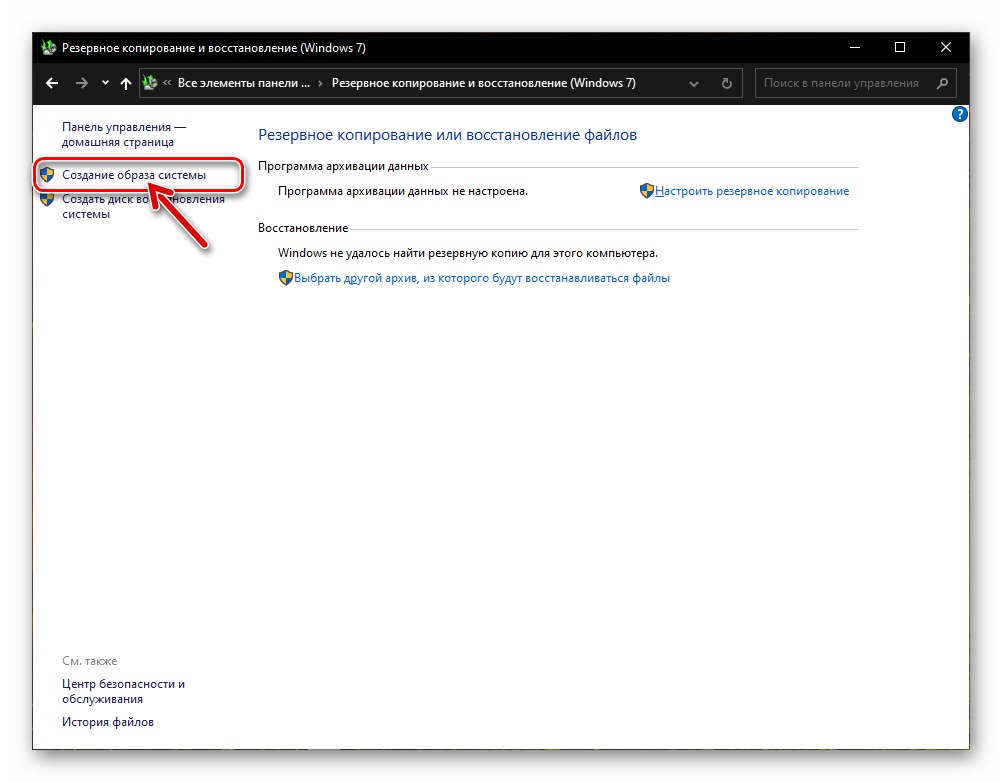The image size is (1002, 782).
Task: Open "История файлов" link
Action: (108, 722)
